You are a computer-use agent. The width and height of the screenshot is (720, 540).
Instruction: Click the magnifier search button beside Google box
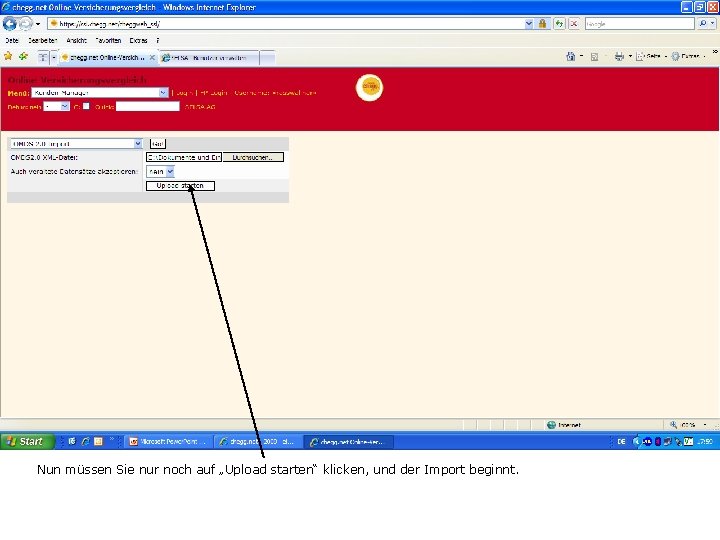pyautogui.click(x=703, y=23)
